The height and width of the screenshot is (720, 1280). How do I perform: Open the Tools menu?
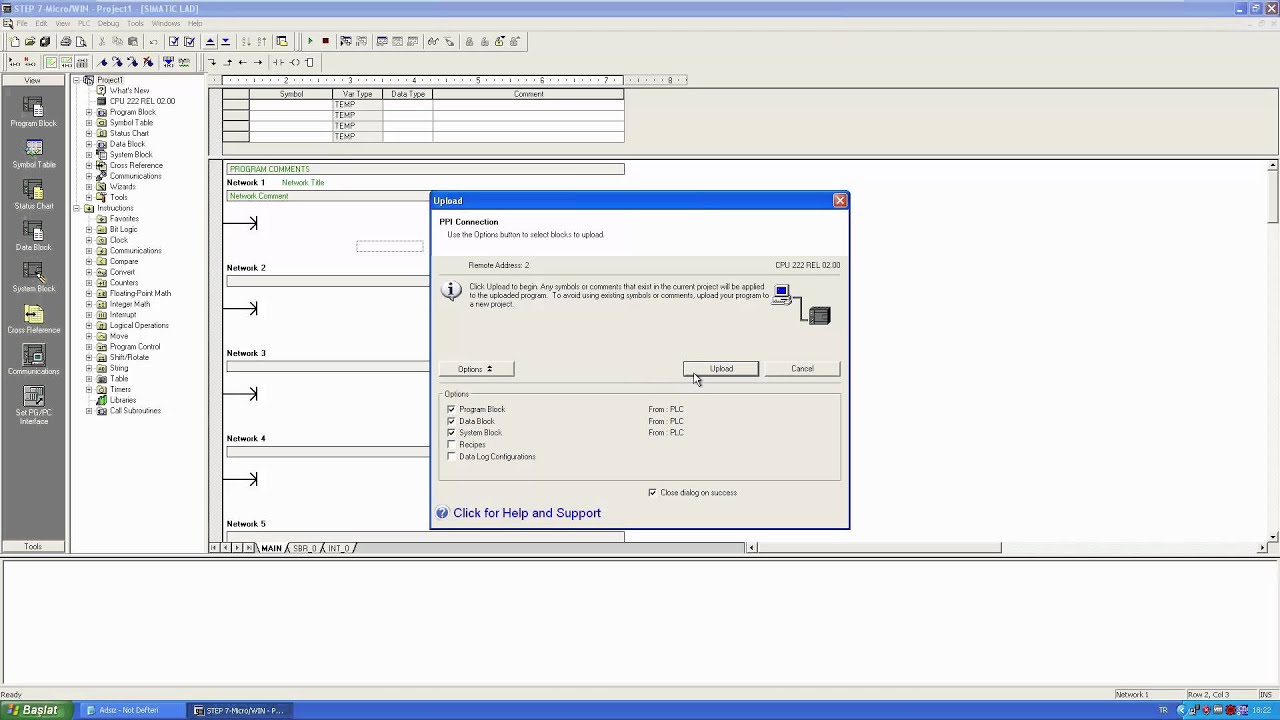point(135,23)
